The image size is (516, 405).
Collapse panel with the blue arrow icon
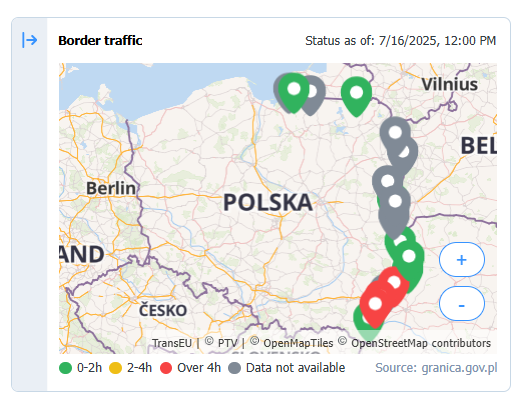pyautogui.click(x=30, y=40)
